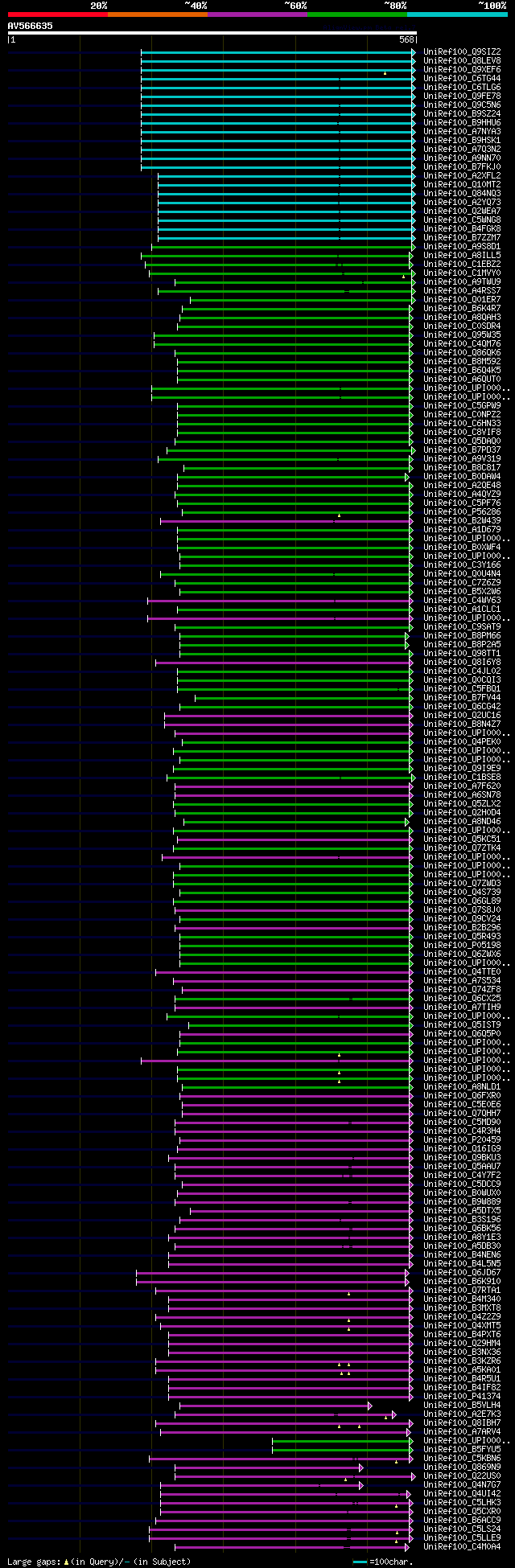This screenshot has height=1568, width=515.
Task: Click the =100char. scale legend
Action: pos(383,1562)
